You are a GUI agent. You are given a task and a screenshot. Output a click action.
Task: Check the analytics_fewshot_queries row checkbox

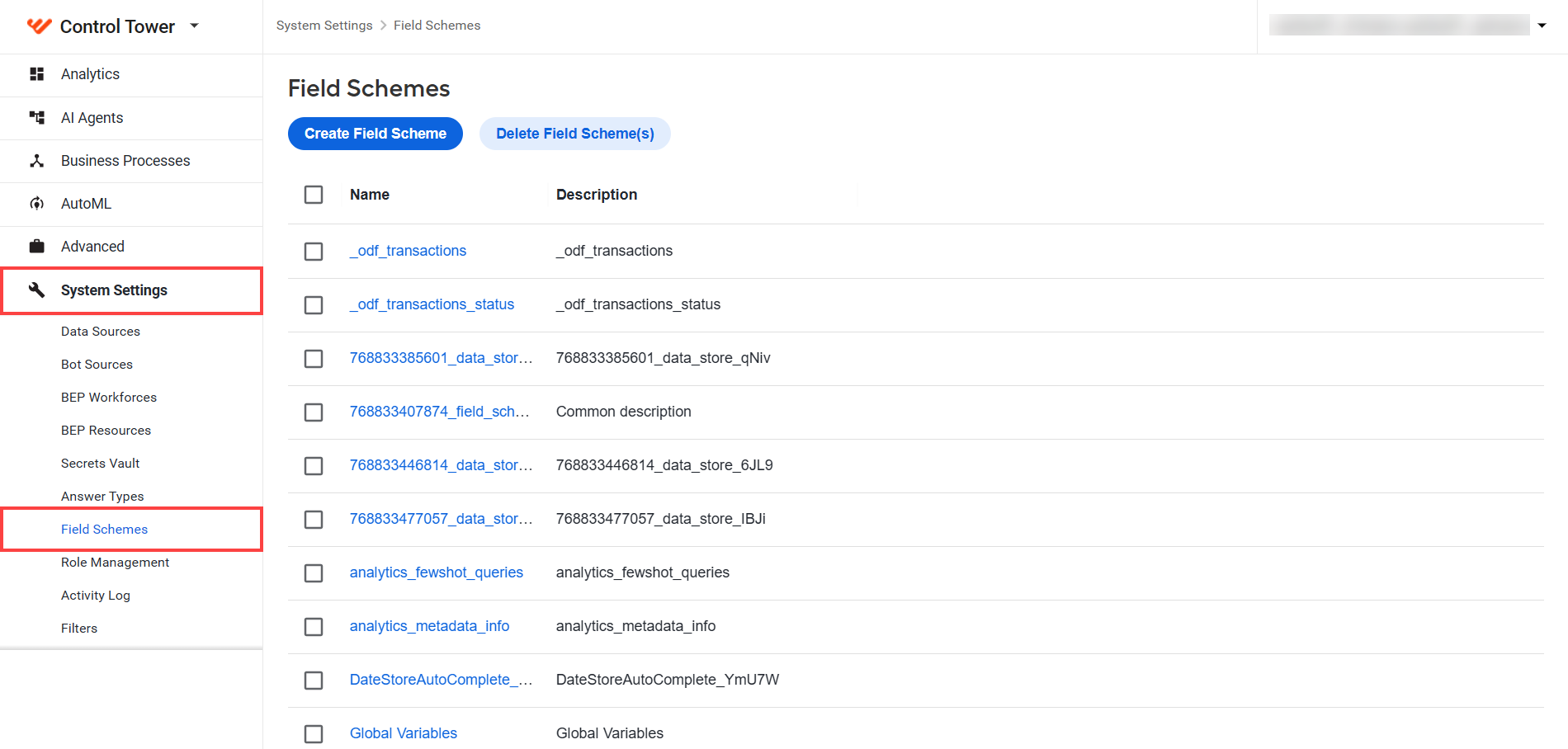pos(314,572)
